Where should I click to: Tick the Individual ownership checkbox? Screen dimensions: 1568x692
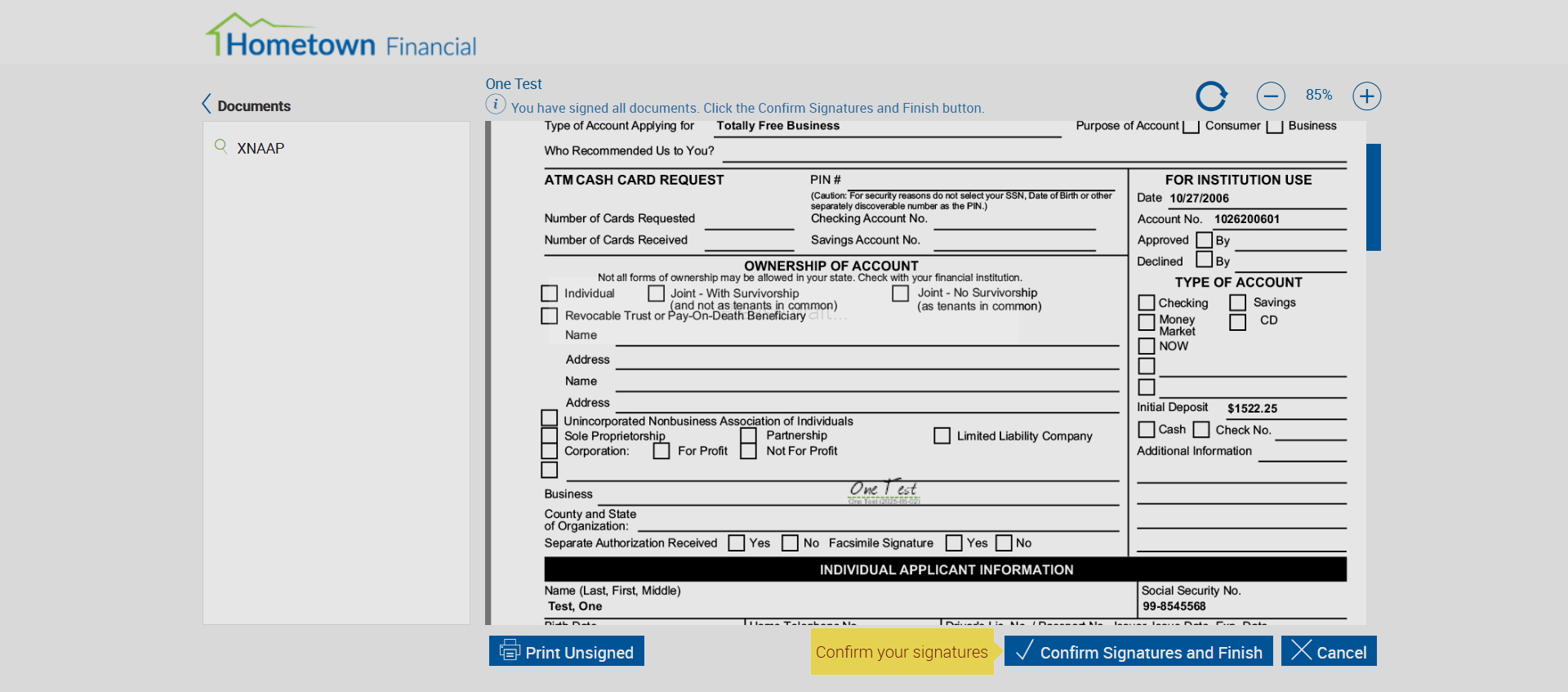550,293
